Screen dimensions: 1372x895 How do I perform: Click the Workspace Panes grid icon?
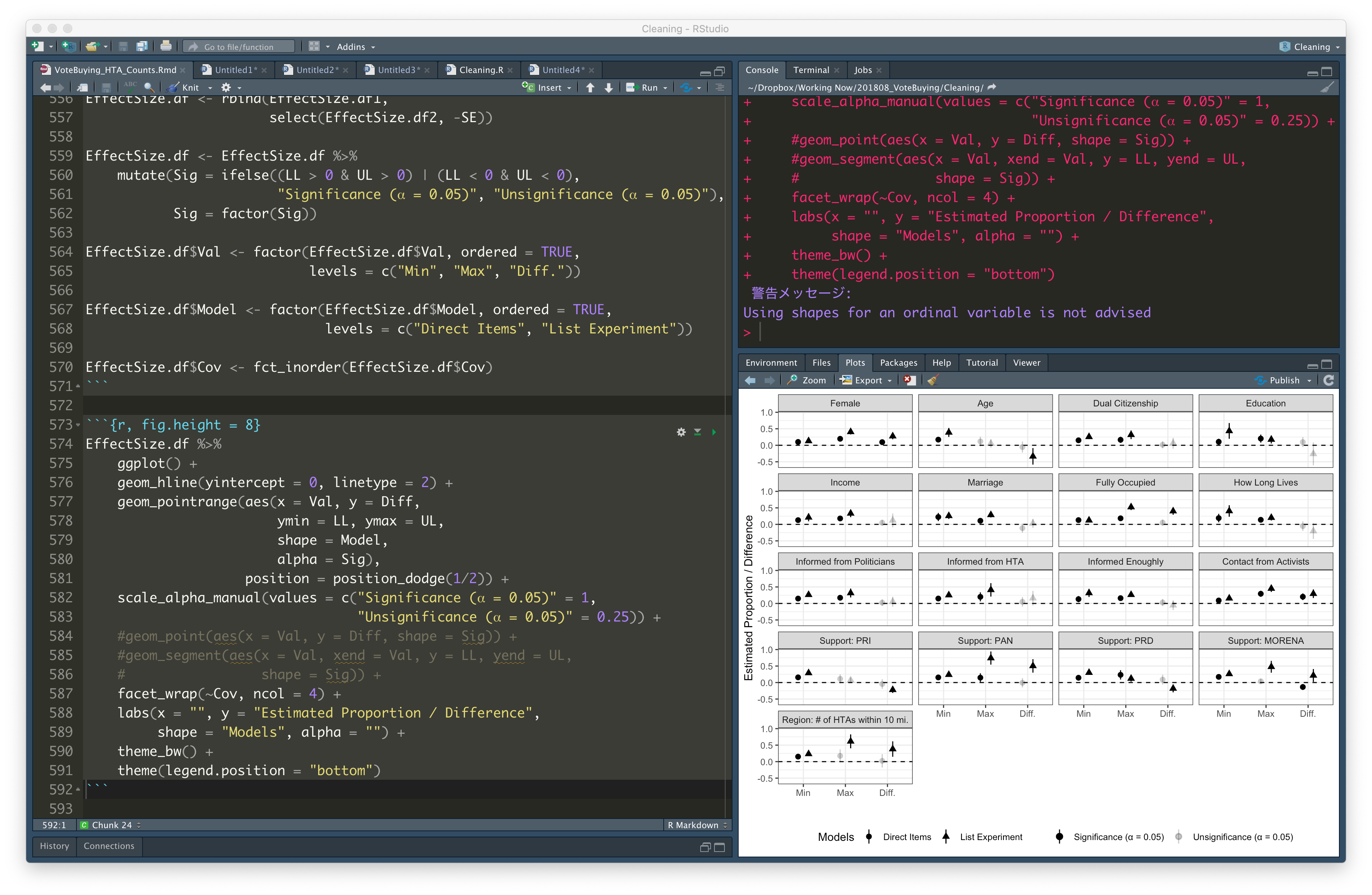(314, 47)
